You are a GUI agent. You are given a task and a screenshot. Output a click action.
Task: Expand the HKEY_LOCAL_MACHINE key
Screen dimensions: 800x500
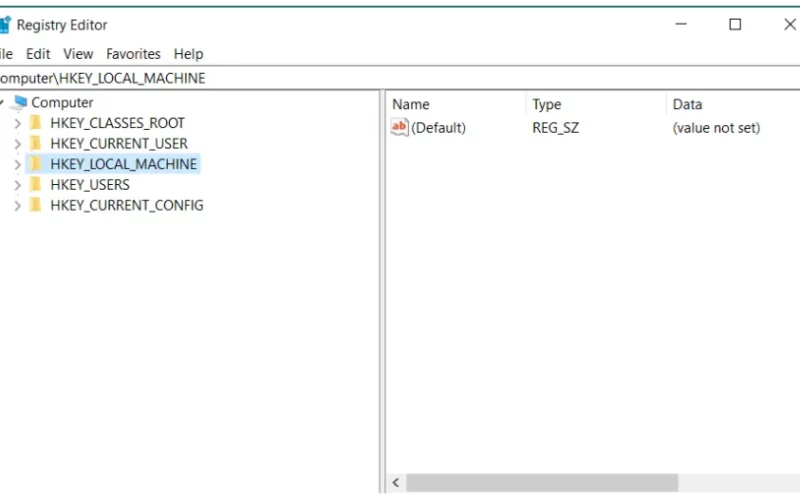[x=17, y=164]
